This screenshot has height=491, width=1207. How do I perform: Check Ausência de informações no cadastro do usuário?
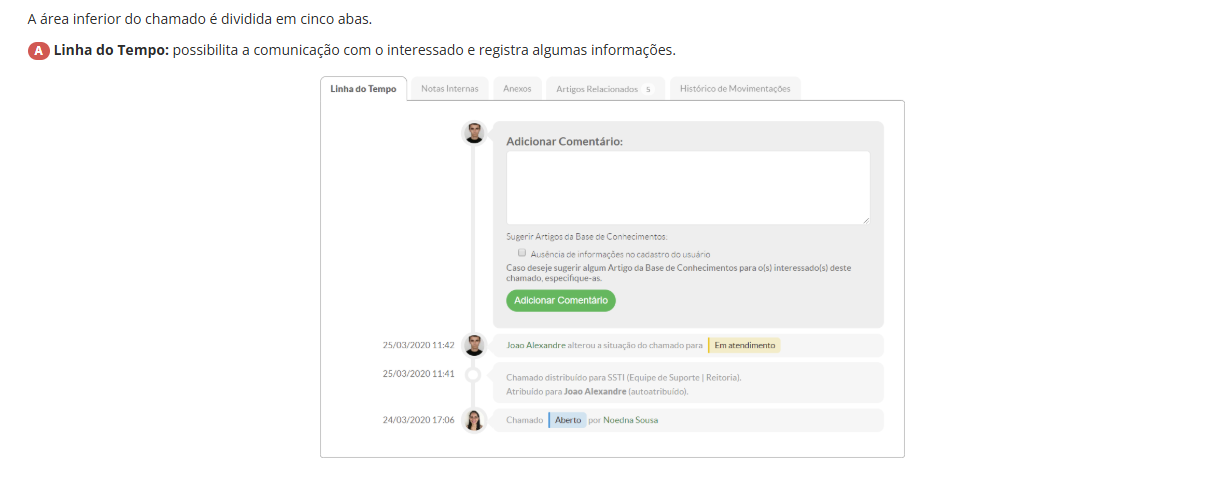(x=522, y=253)
